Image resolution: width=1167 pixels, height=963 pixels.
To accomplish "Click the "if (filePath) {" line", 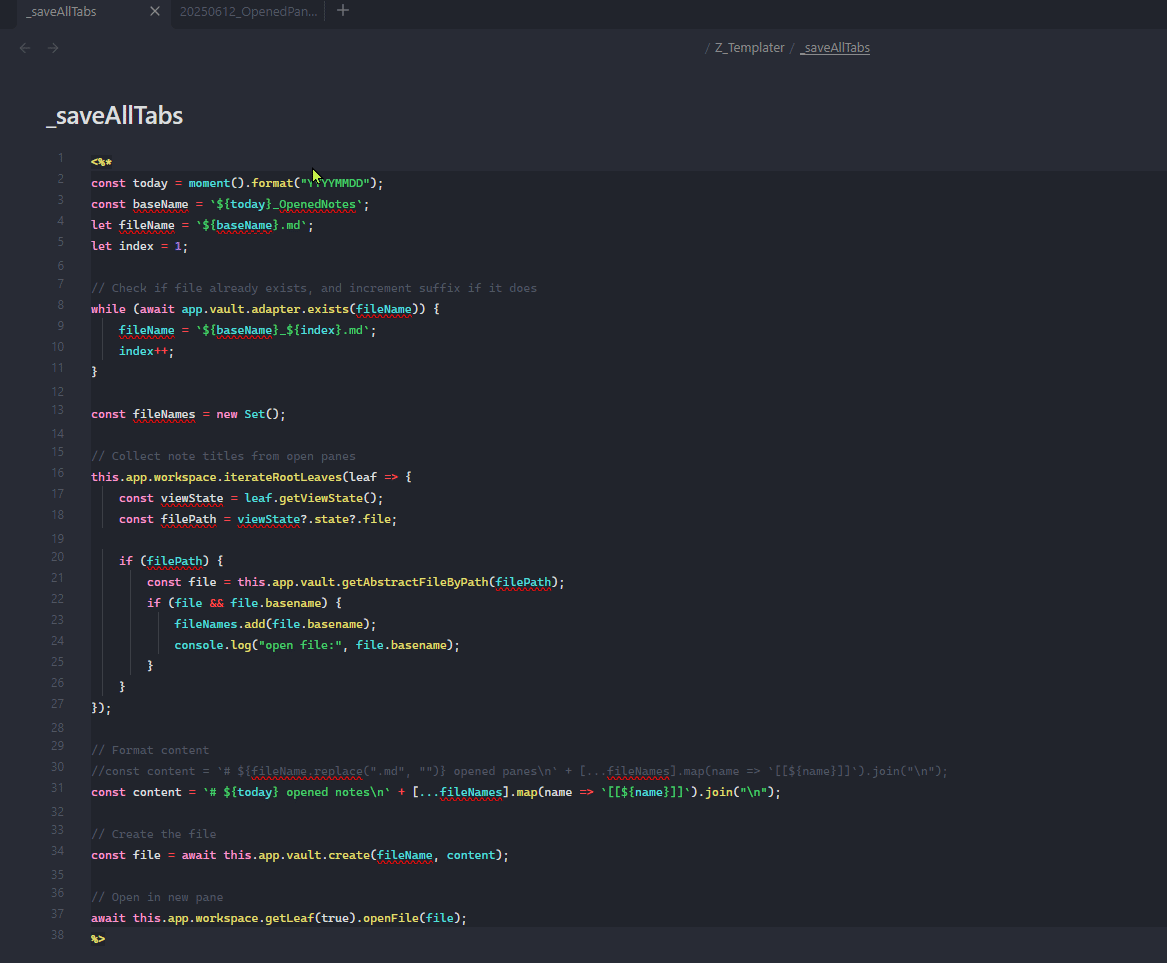I will tap(171, 560).
